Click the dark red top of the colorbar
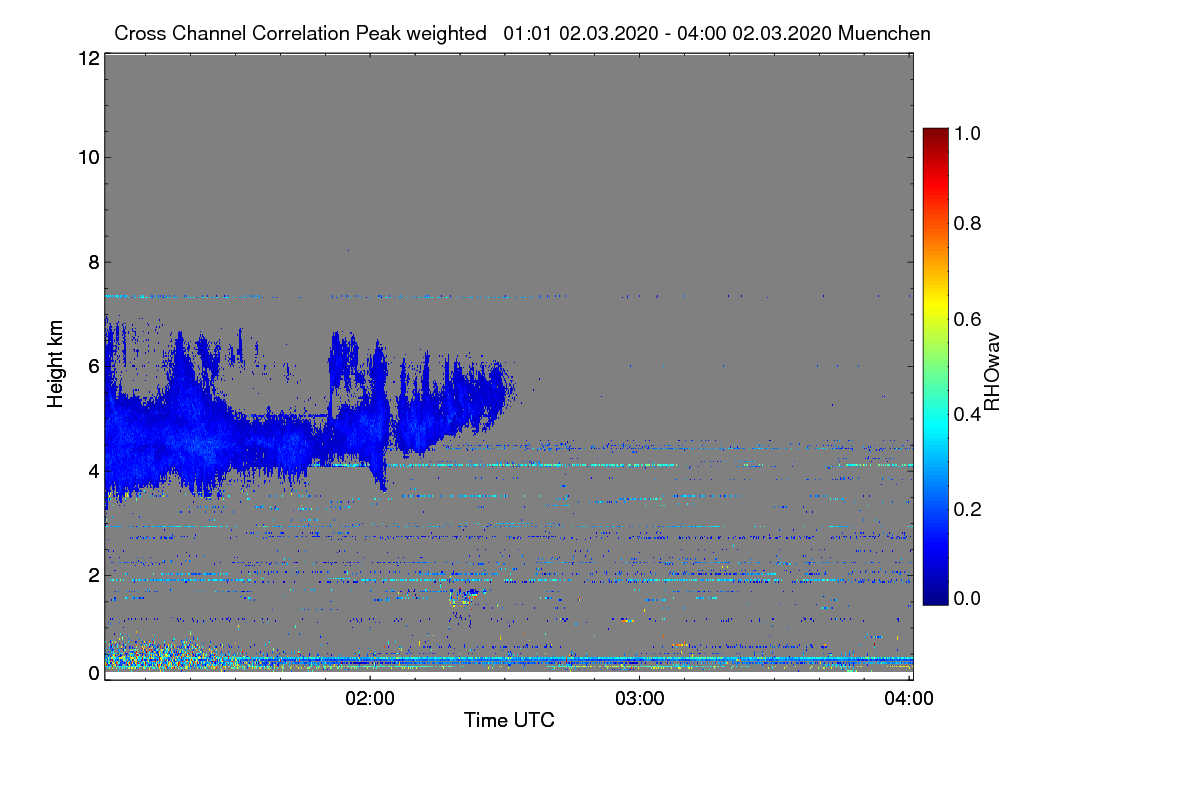This screenshot has width=1200, height=800. (934, 135)
